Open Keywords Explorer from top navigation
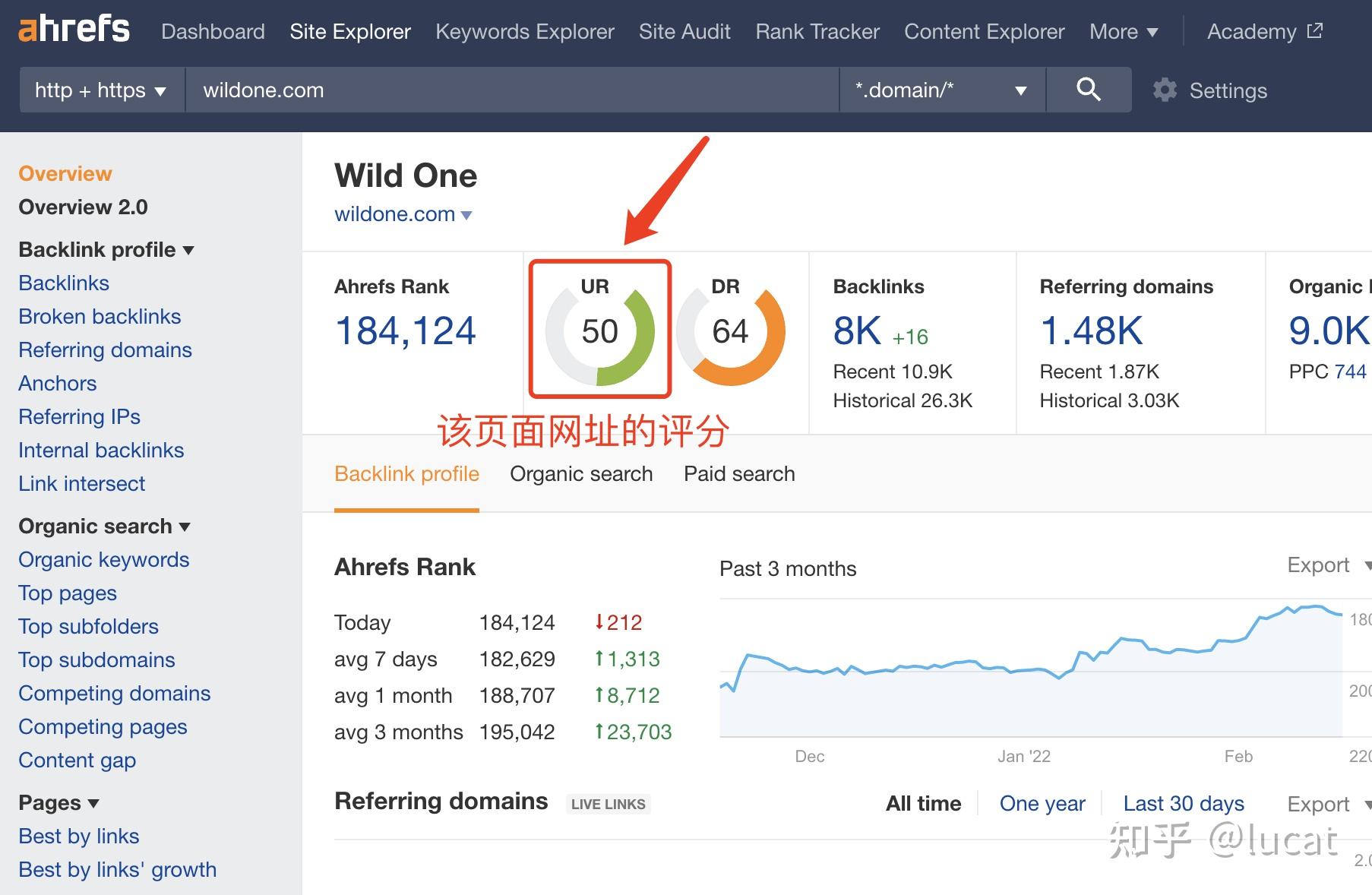 coord(525,31)
